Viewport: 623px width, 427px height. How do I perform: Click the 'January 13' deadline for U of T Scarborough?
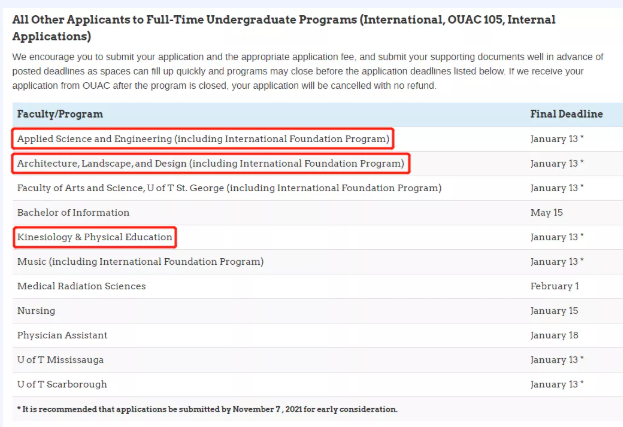(557, 384)
